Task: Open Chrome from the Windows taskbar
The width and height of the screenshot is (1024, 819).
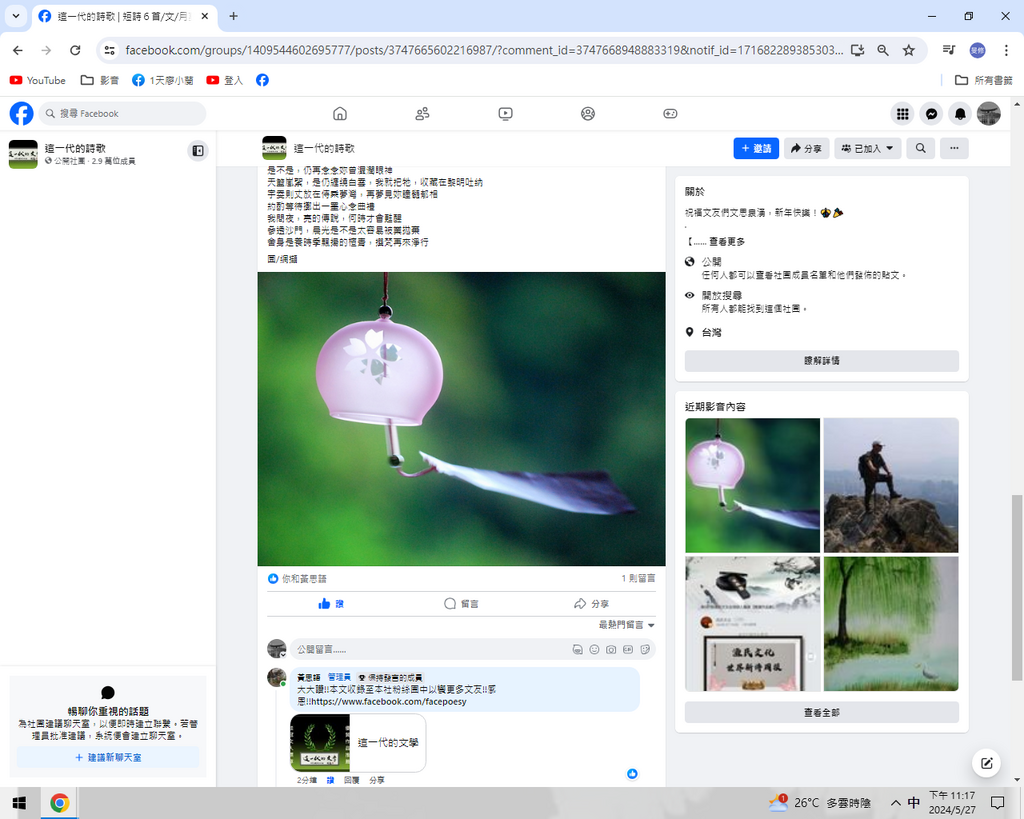Action: tap(59, 802)
